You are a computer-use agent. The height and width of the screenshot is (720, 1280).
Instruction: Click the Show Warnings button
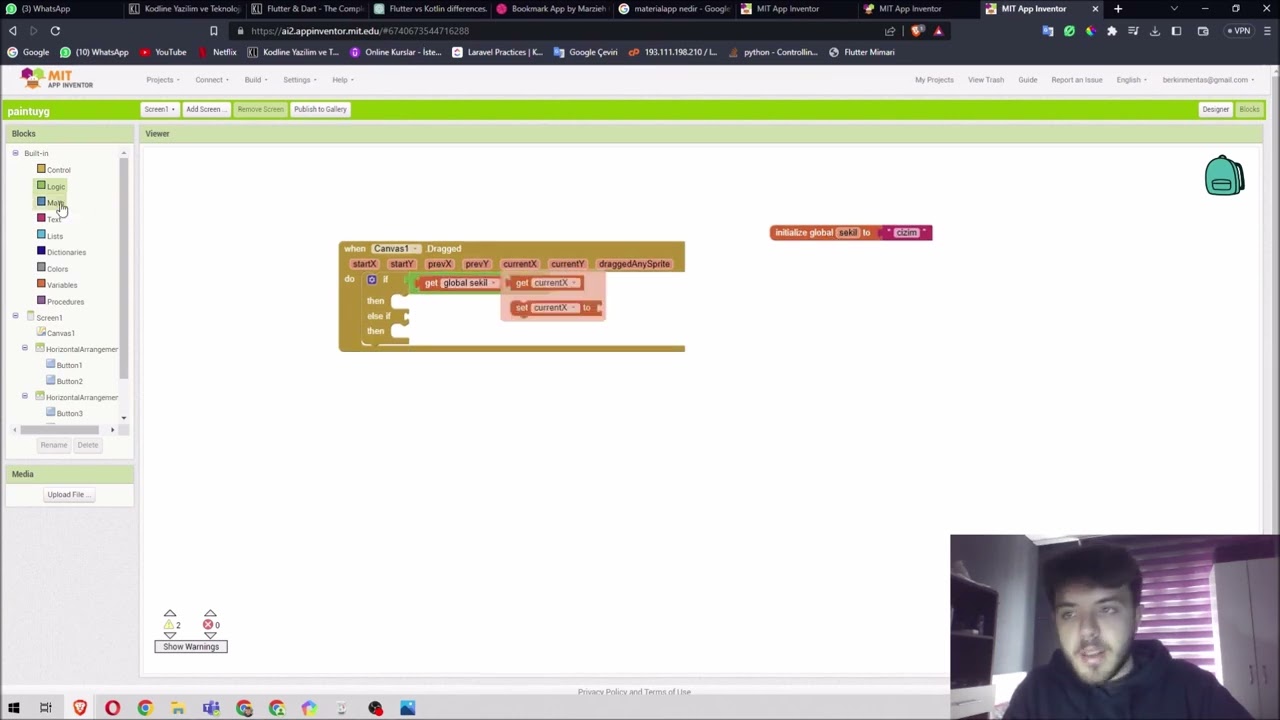(x=191, y=646)
